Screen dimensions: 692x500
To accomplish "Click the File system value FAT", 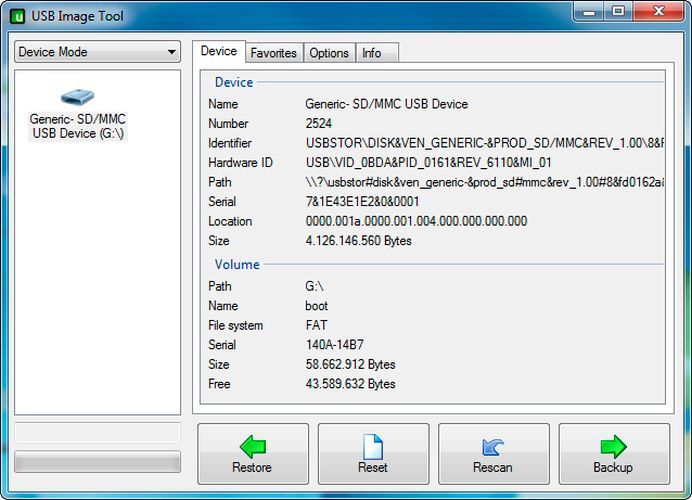I will pos(316,325).
